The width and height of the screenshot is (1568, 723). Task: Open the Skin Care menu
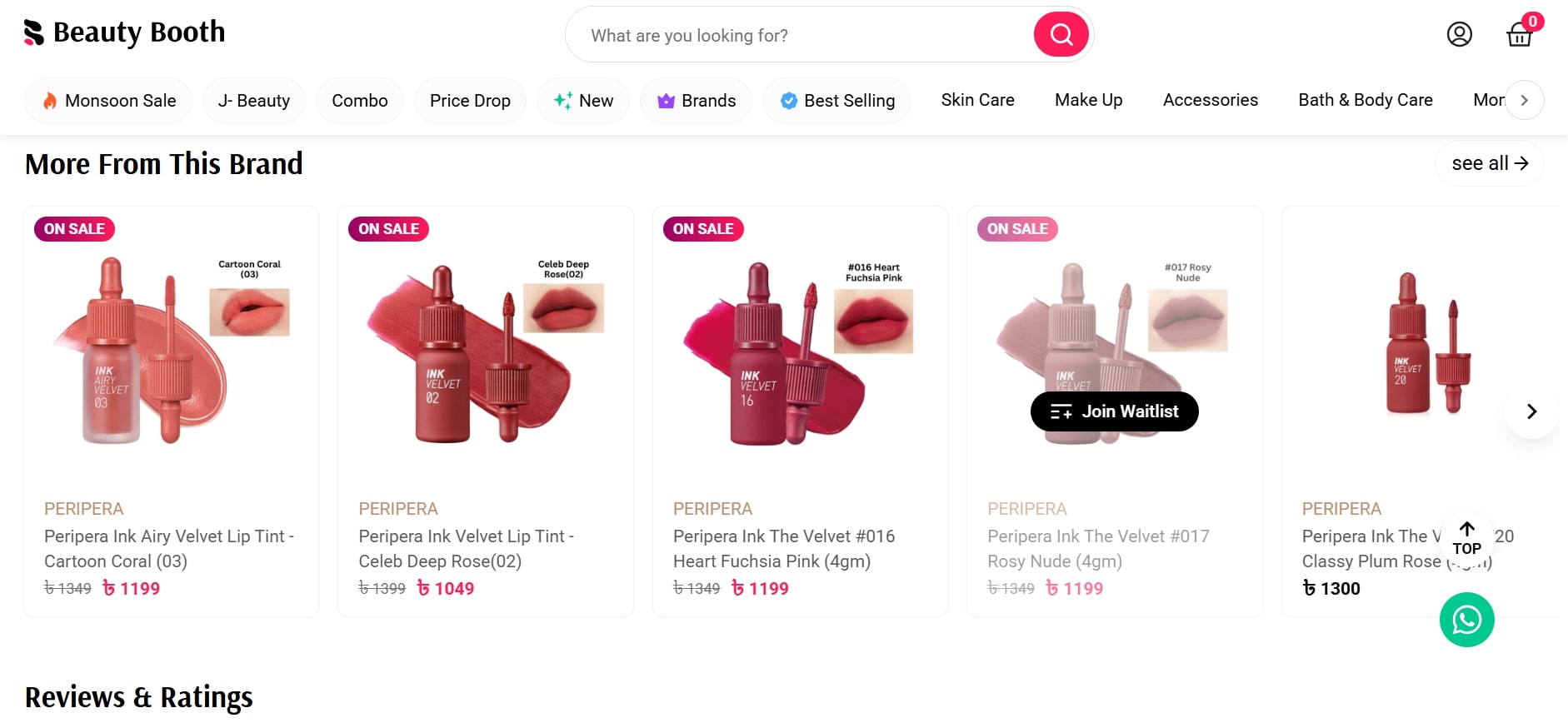click(x=977, y=100)
